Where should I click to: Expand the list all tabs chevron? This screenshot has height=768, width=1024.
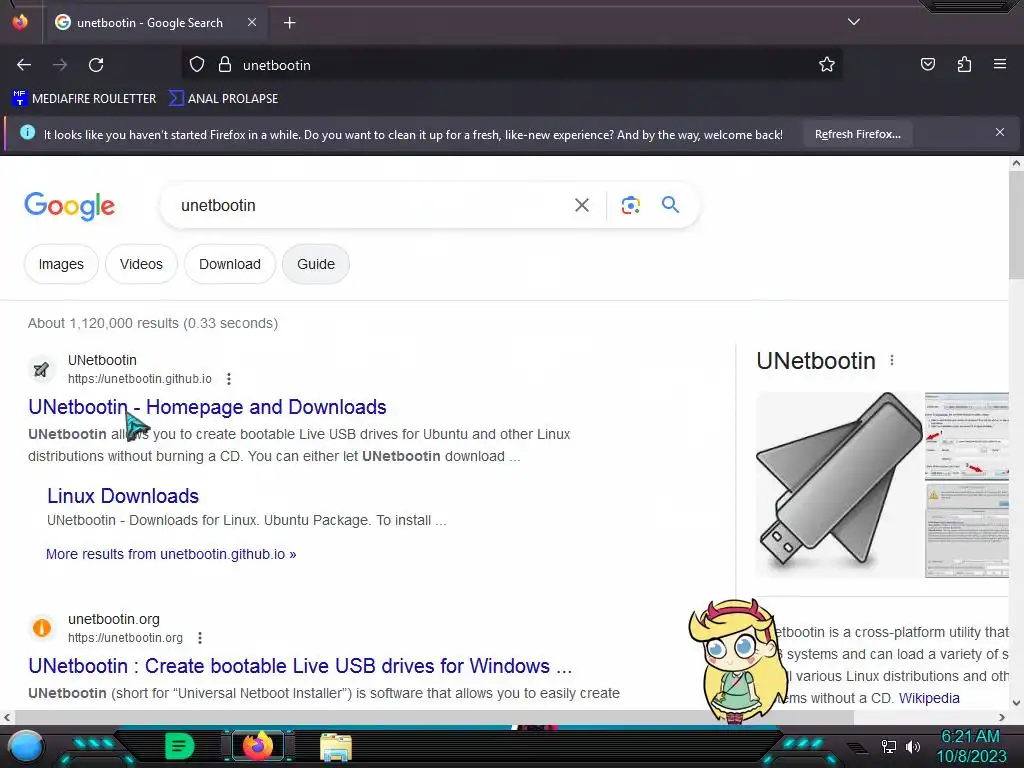tap(854, 22)
